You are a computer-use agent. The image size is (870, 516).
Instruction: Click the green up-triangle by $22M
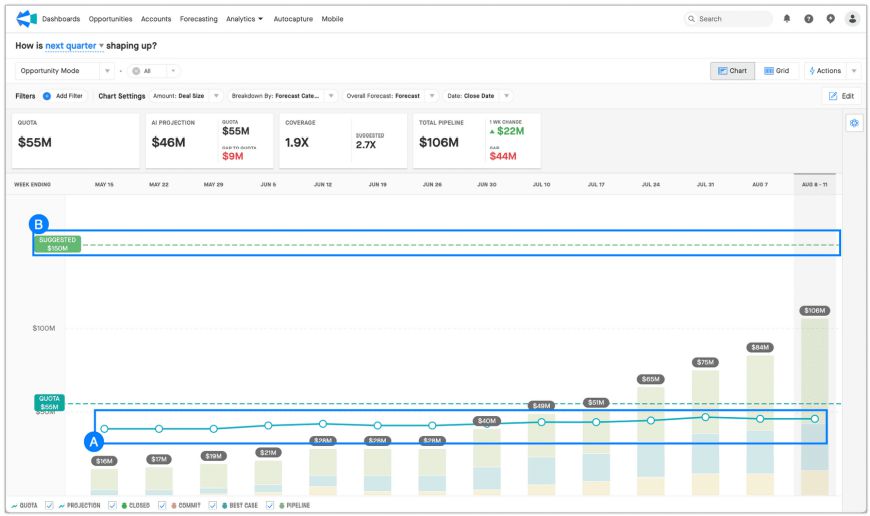tap(492, 132)
